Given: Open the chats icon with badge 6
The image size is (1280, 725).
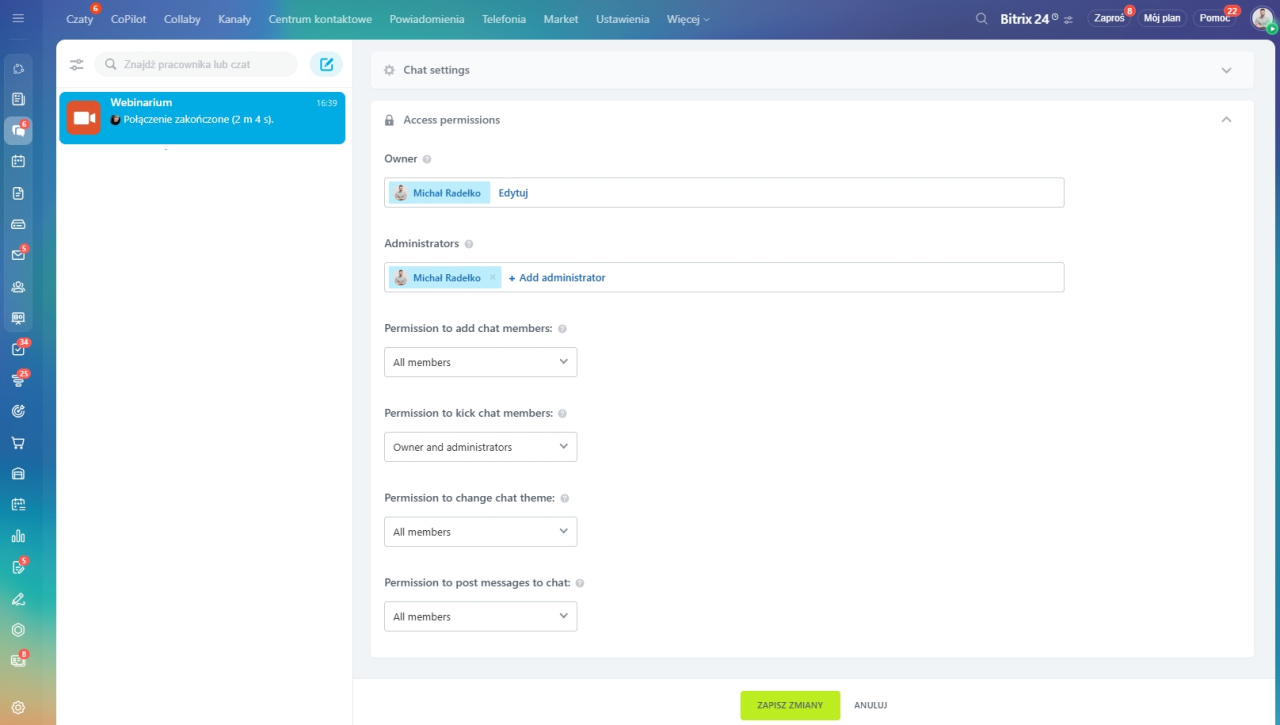Looking at the screenshot, I should coord(18,130).
